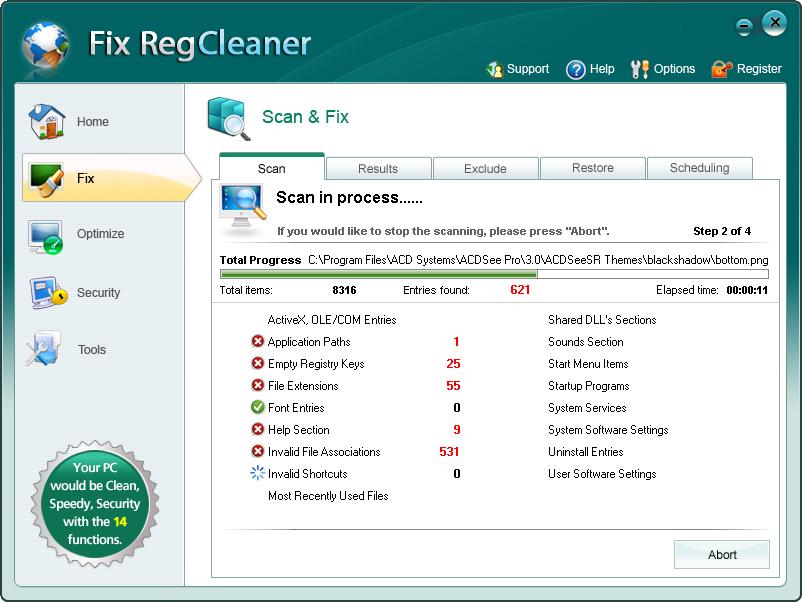Click the Empty Registry Keys error icon

pyautogui.click(x=258, y=364)
